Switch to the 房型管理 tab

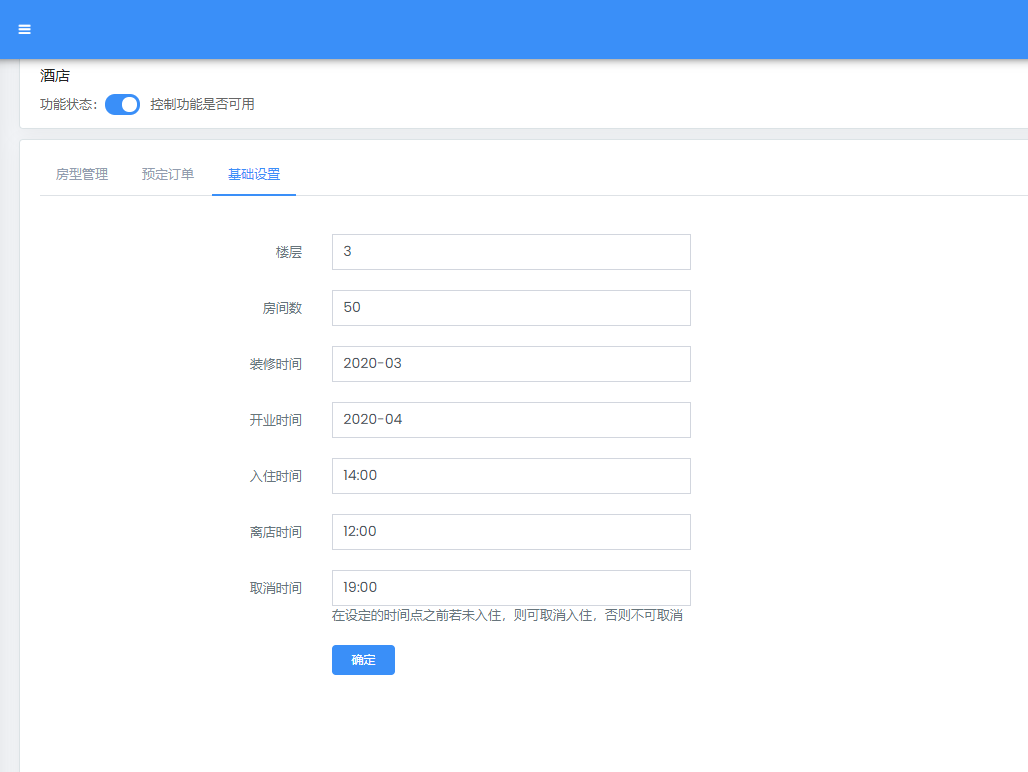point(82,174)
